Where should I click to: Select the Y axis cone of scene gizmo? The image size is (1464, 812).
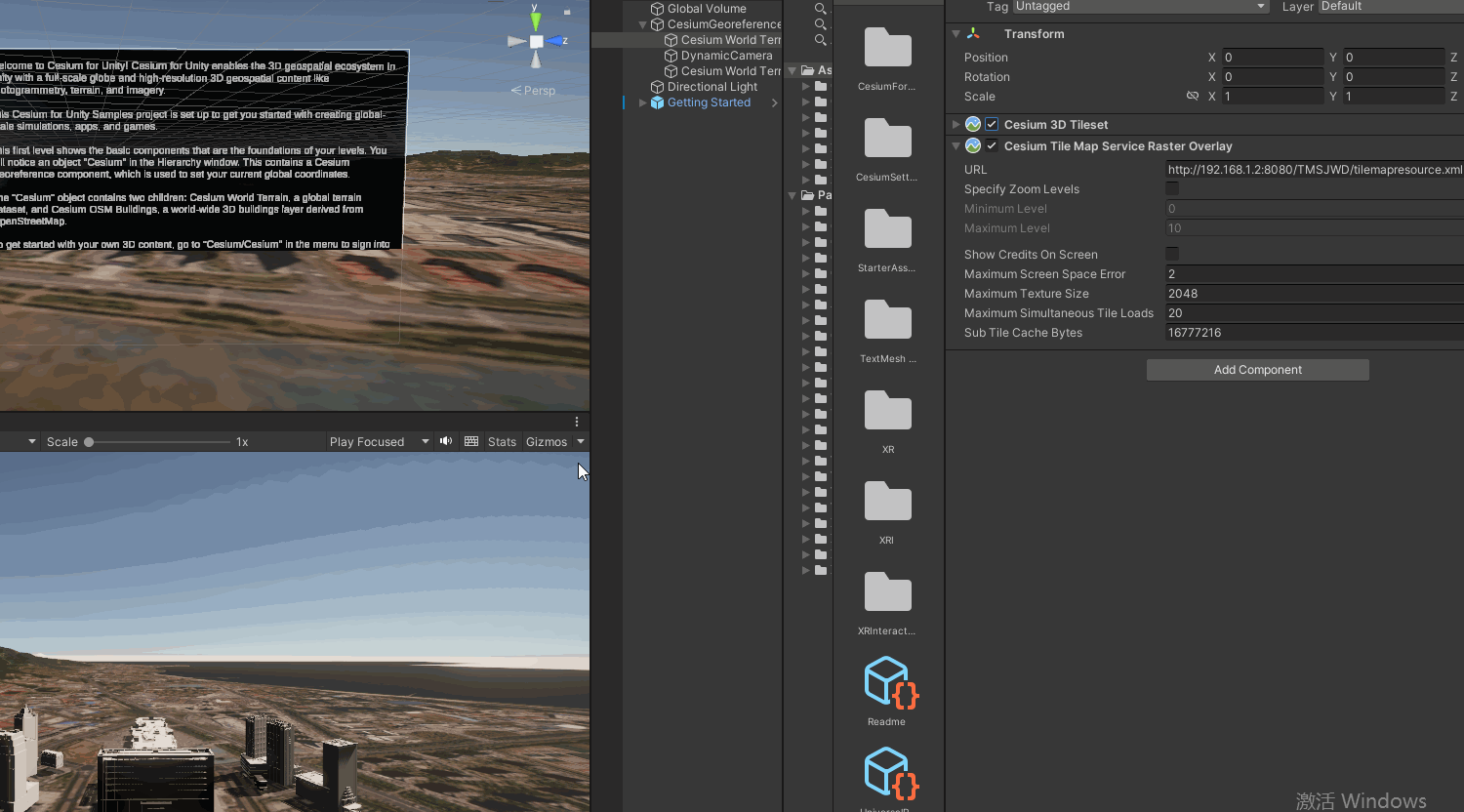[535, 20]
